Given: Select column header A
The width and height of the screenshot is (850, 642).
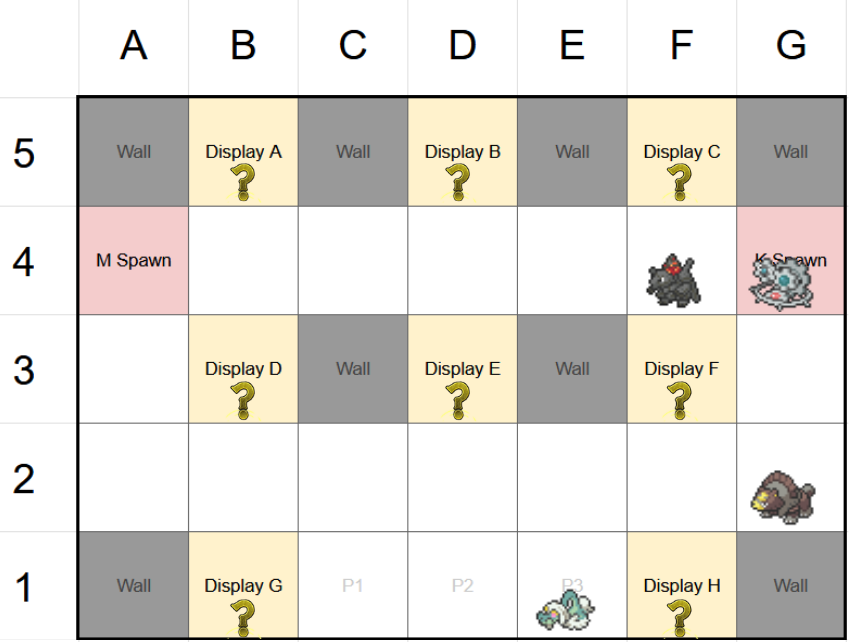Looking at the screenshot, I should [133, 46].
